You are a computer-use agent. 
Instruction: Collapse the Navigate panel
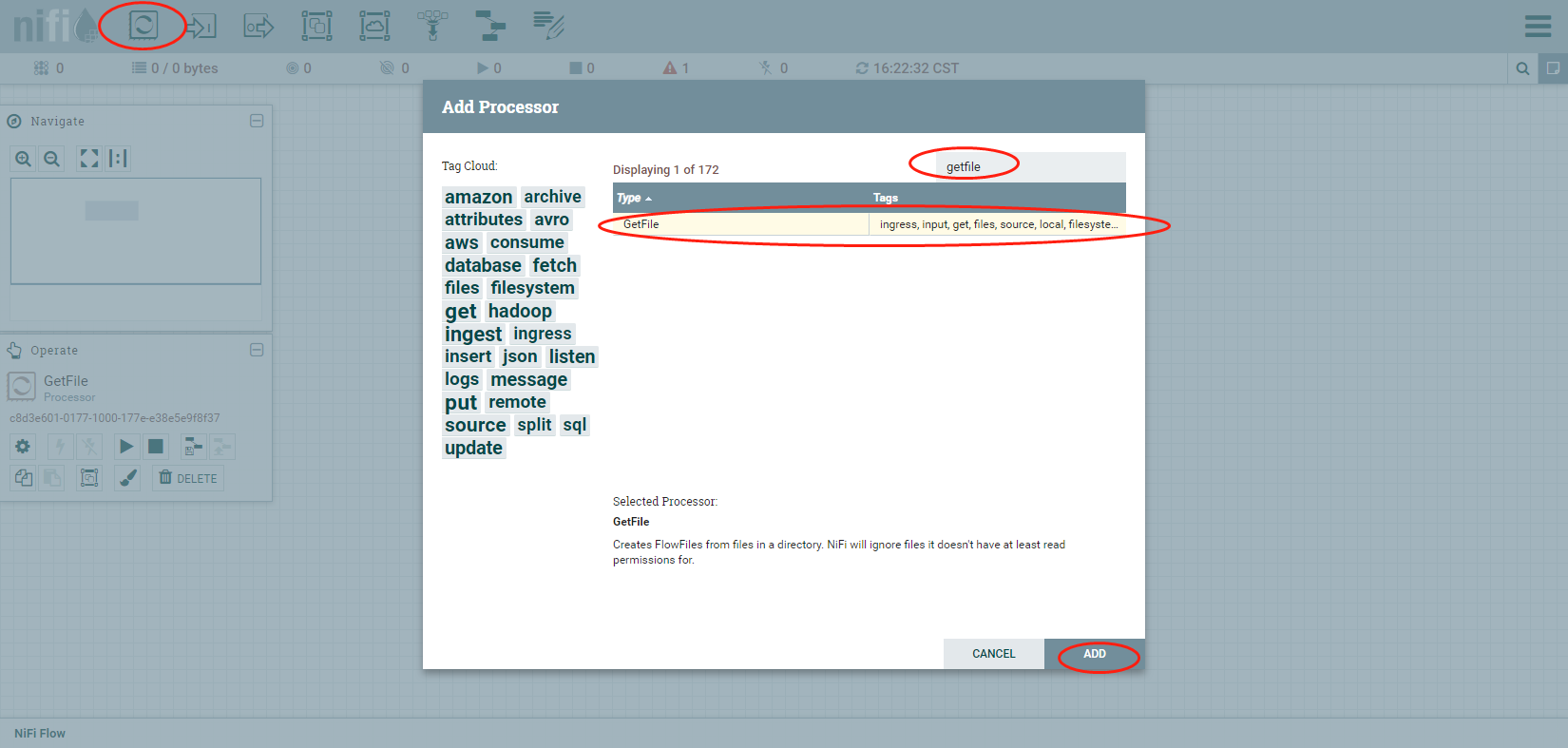click(257, 121)
